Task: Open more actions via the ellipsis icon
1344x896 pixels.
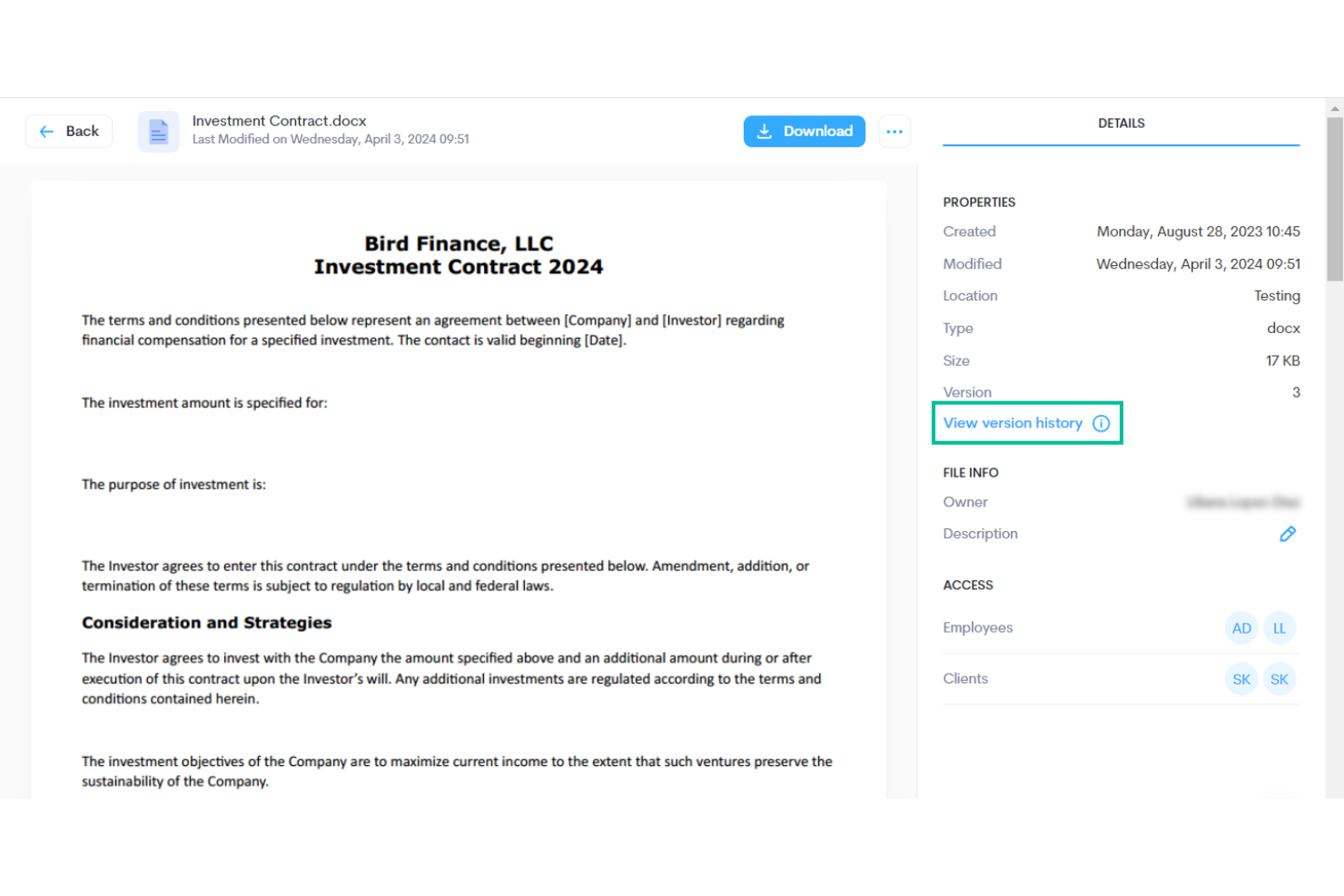Action: click(x=894, y=131)
